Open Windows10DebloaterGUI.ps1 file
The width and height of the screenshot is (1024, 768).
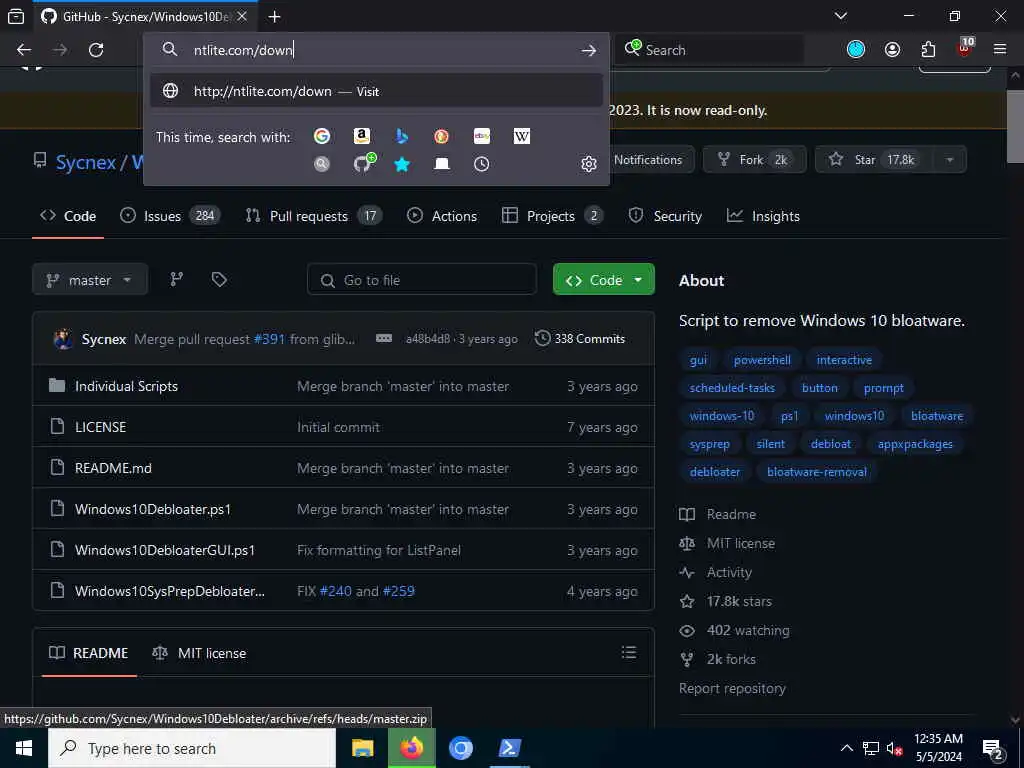click(x=165, y=551)
